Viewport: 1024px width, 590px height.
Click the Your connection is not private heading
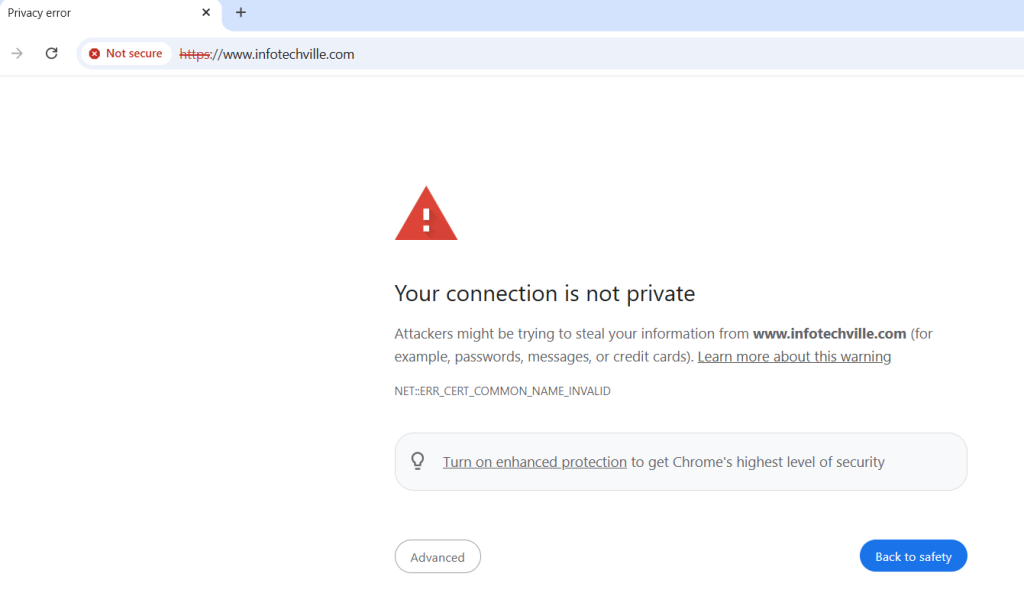click(545, 293)
